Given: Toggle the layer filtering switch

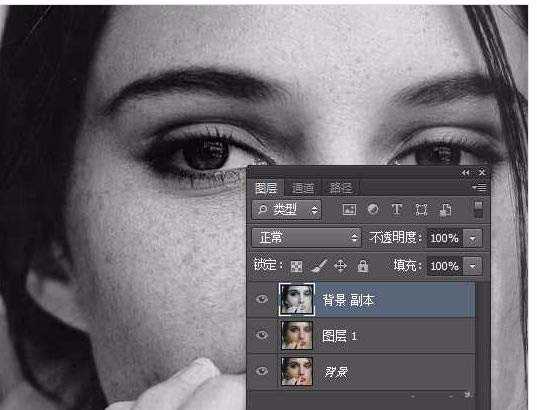Looking at the screenshot, I should click(x=478, y=209).
